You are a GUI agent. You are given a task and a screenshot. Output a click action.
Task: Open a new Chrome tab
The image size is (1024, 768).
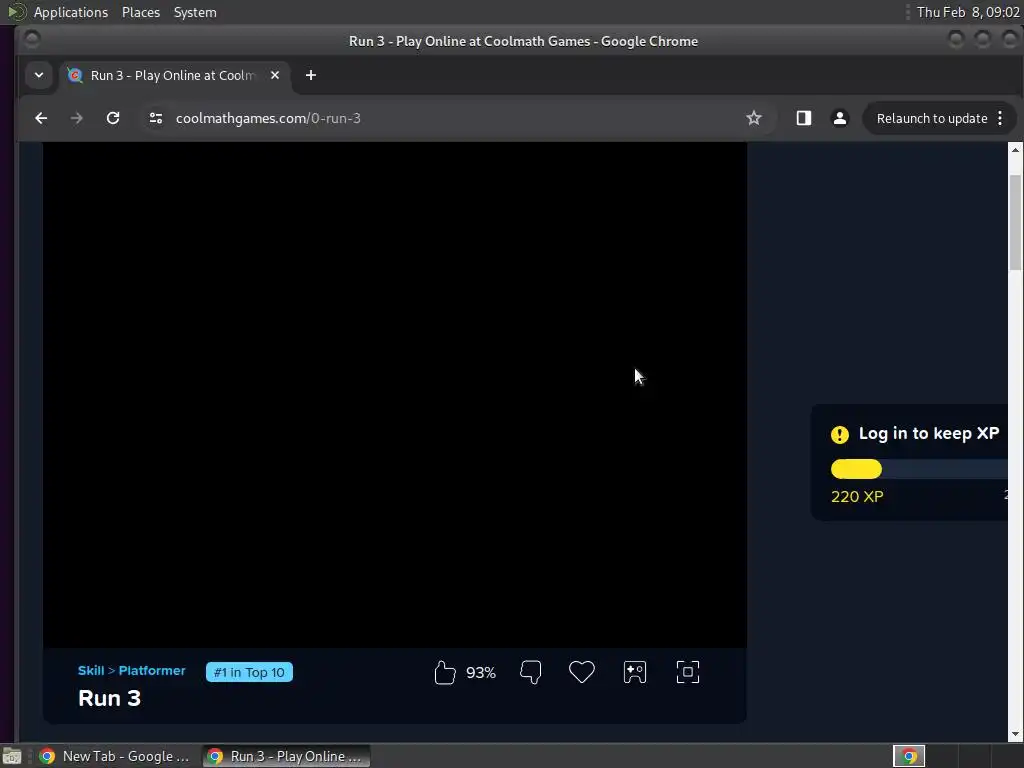click(x=311, y=75)
